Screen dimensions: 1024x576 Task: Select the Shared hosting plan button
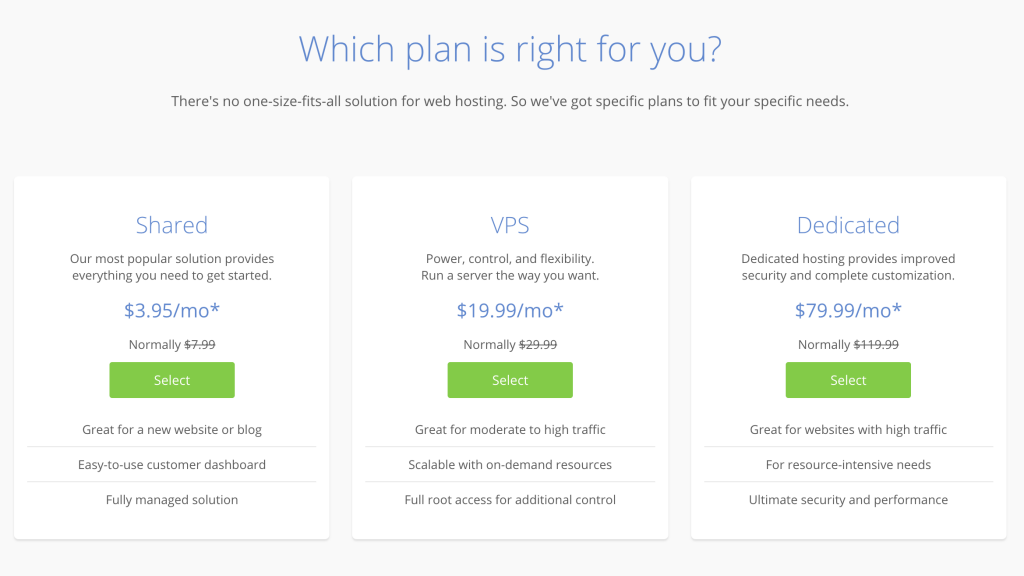coord(172,380)
